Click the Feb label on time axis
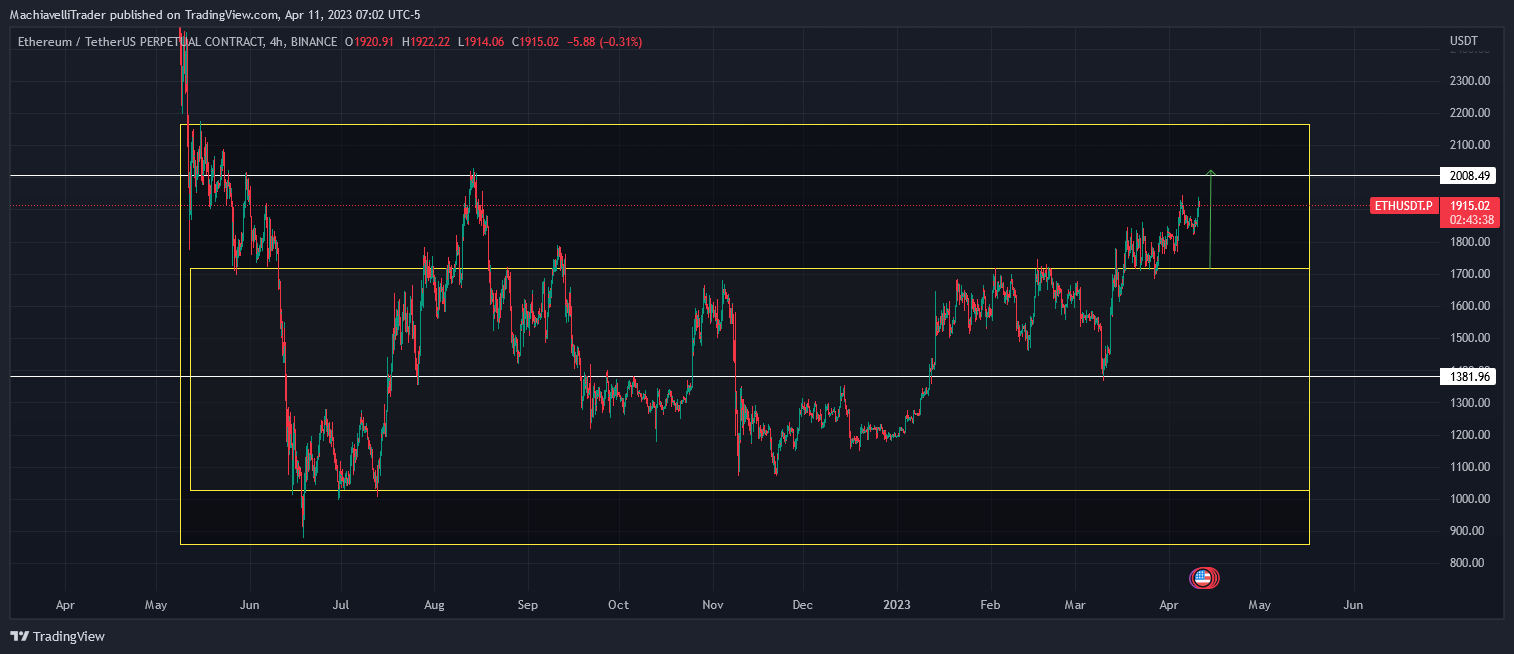 click(990, 605)
